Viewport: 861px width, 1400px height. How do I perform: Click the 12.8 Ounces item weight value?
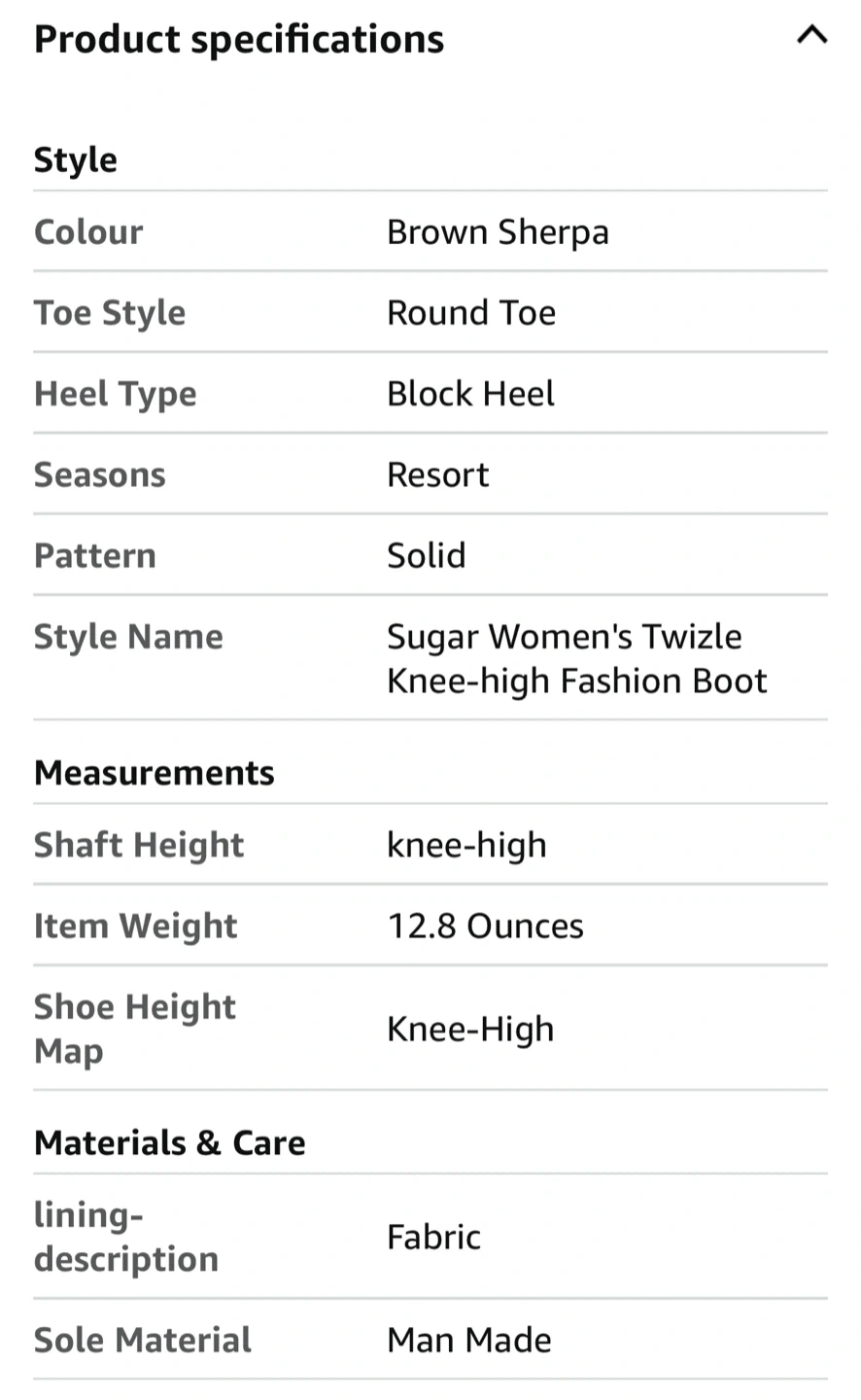pyautogui.click(x=485, y=927)
